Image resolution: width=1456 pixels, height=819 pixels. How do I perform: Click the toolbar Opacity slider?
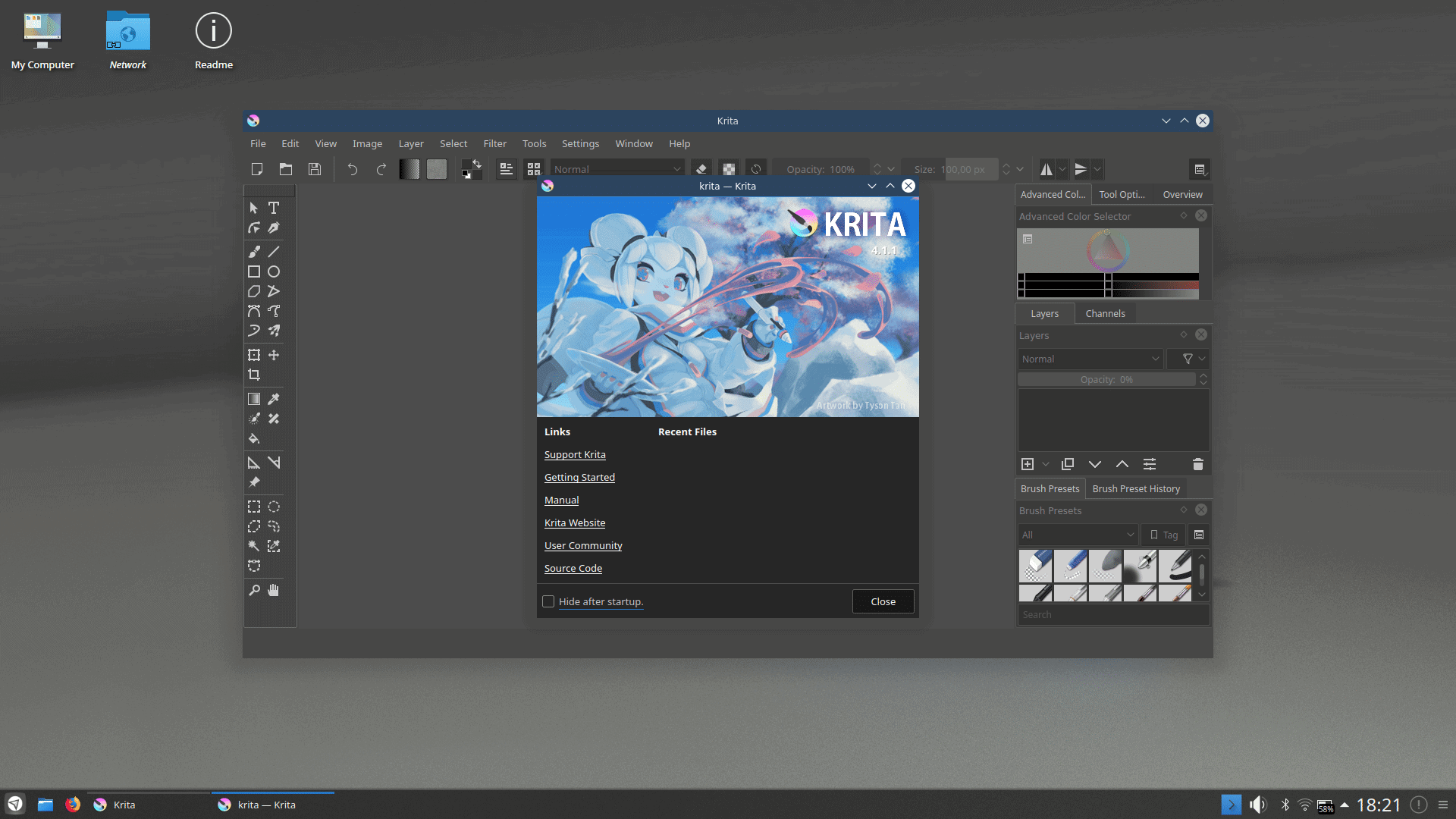[x=821, y=169]
